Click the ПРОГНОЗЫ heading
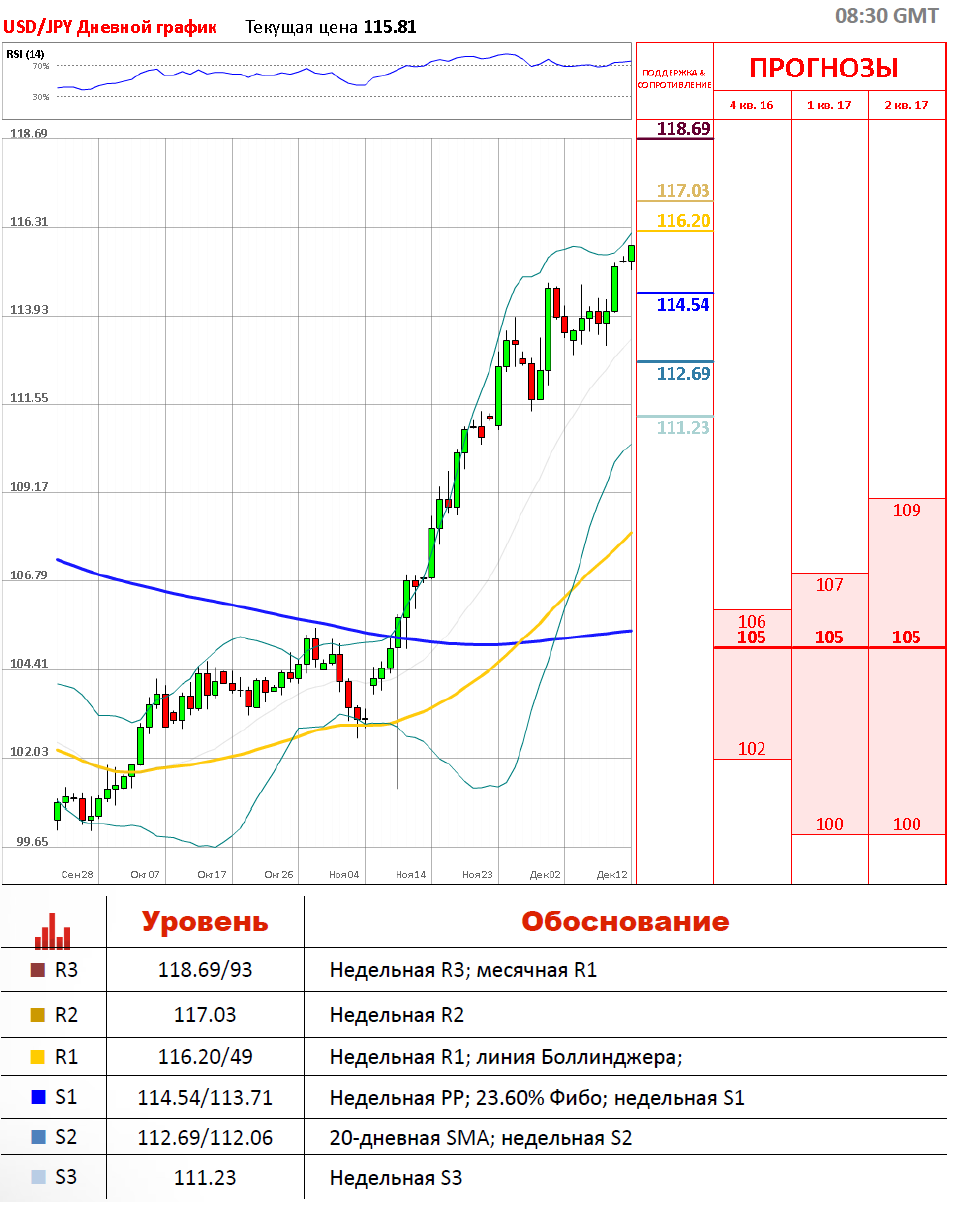The width and height of the screenshot is (959, 1209). (823, 68)
